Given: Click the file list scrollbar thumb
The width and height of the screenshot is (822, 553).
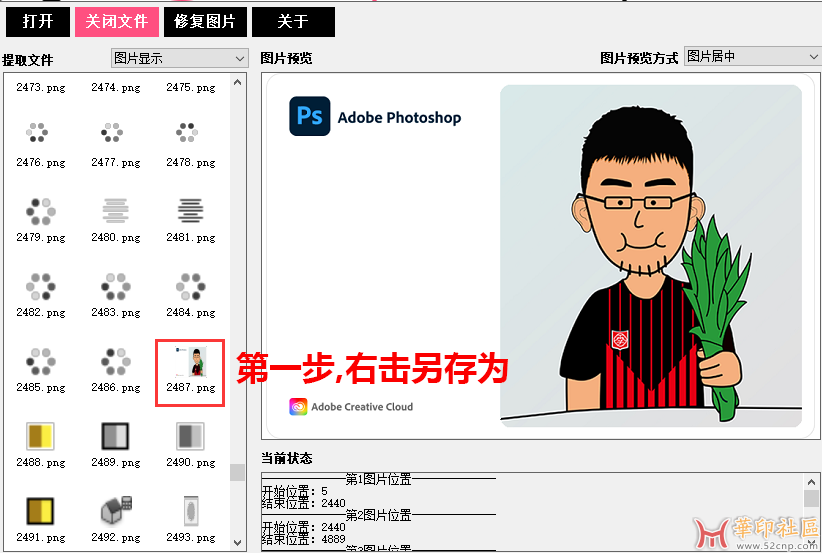Looking at the screenshot, I should click(x=237, y=472).
